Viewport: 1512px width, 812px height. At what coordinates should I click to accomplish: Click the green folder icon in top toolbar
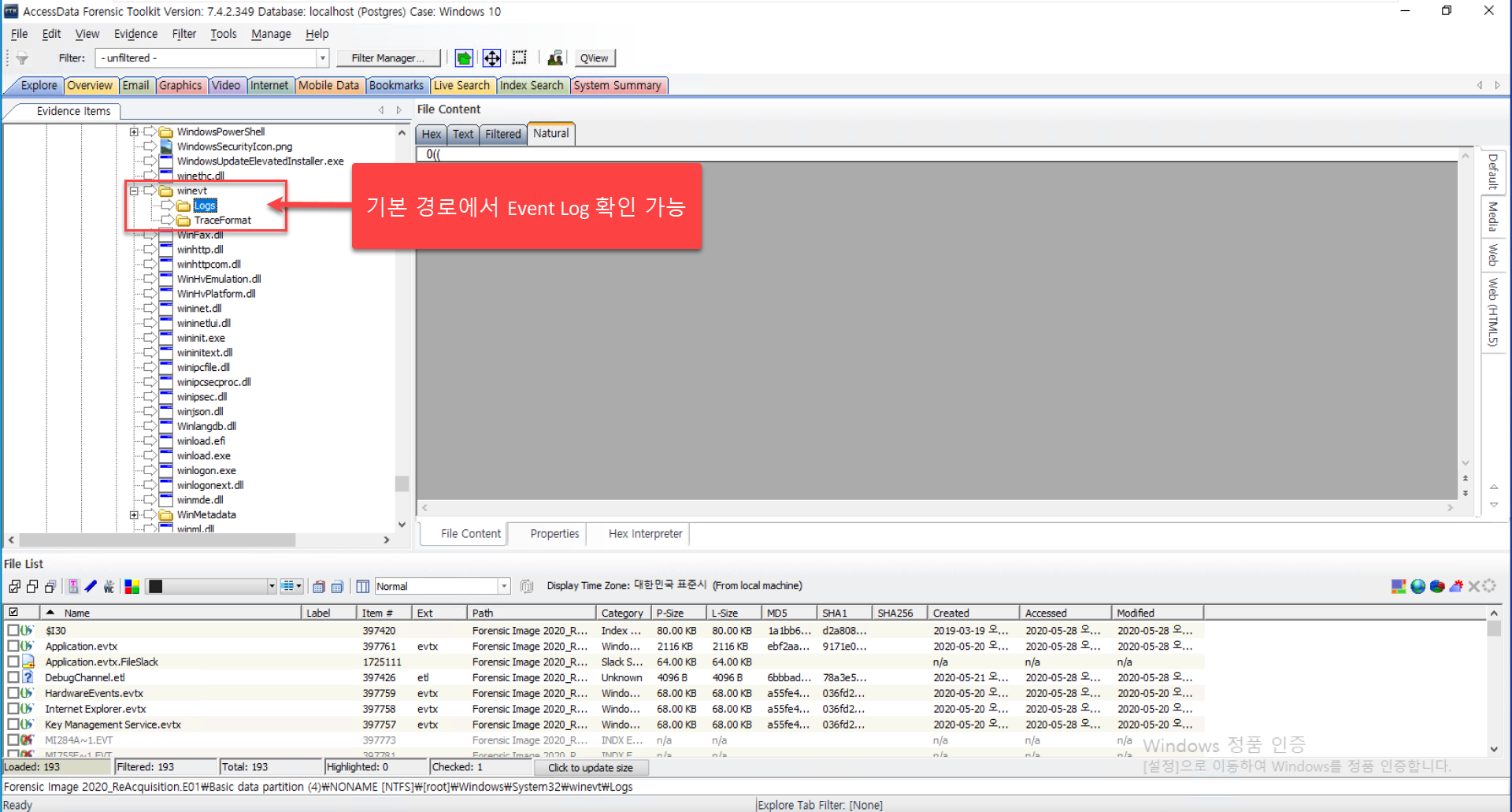pyautogui.click(x=464, y=58)
